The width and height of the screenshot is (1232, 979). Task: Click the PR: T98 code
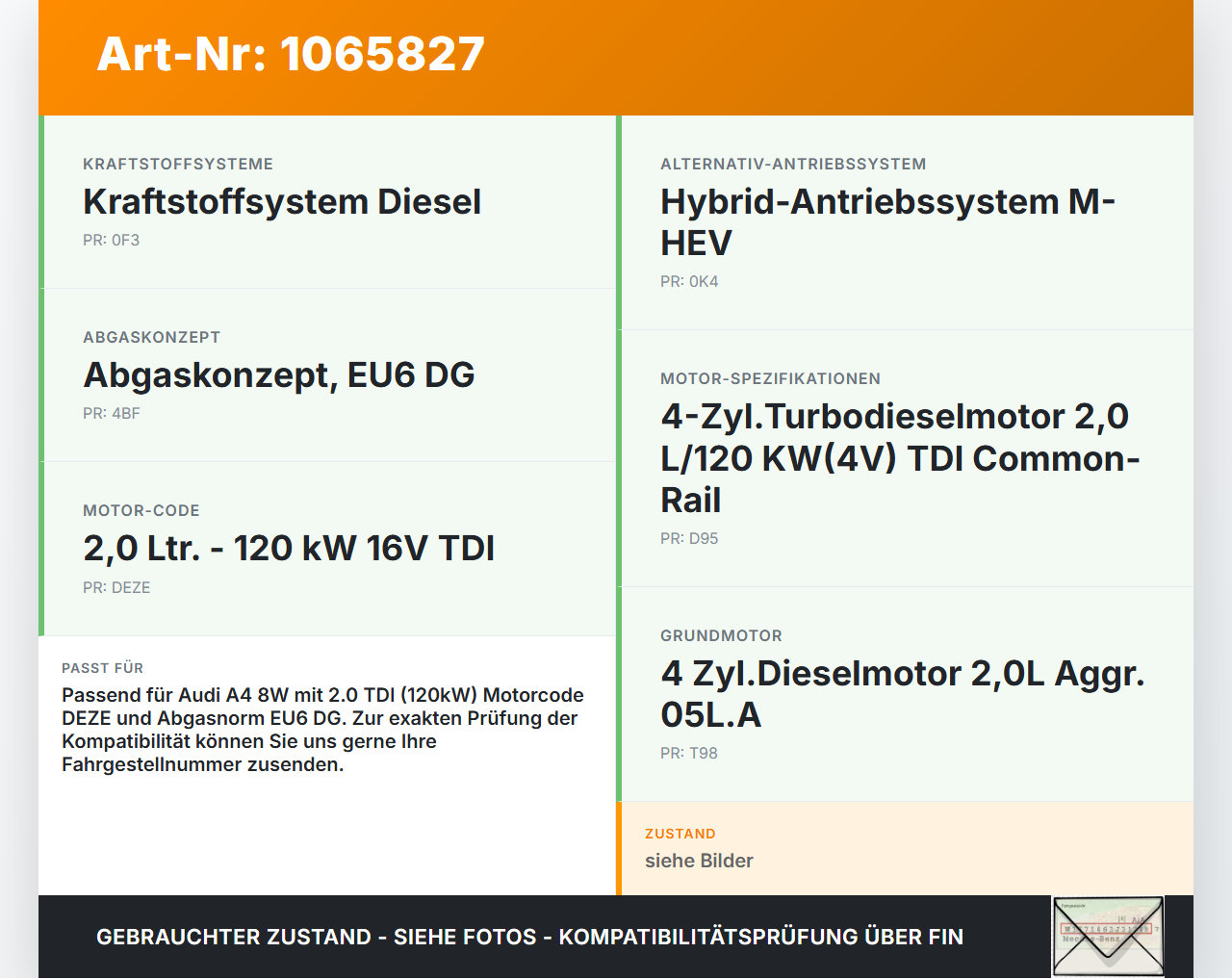tap(689, 754)
